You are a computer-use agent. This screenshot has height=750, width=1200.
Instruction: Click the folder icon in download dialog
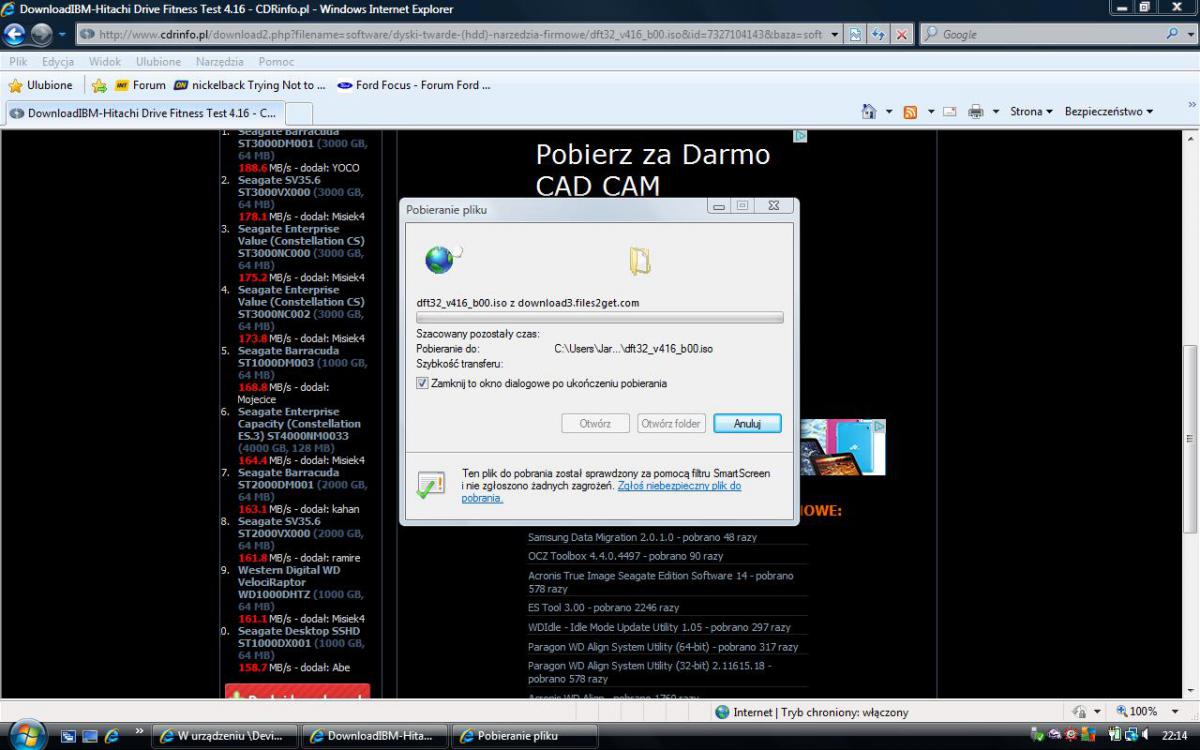point(640,260)
